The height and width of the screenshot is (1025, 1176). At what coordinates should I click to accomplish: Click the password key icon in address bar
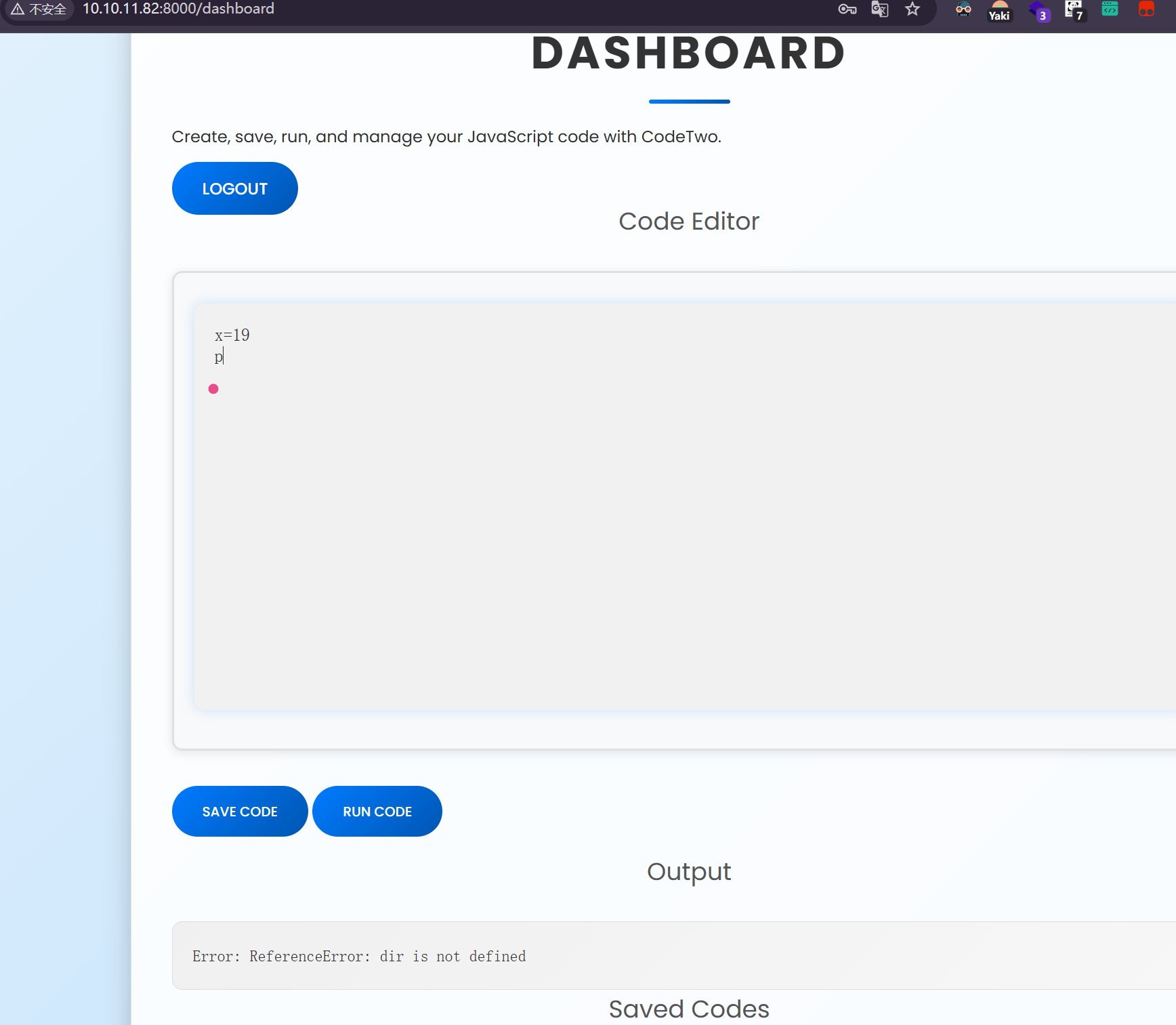847,9
